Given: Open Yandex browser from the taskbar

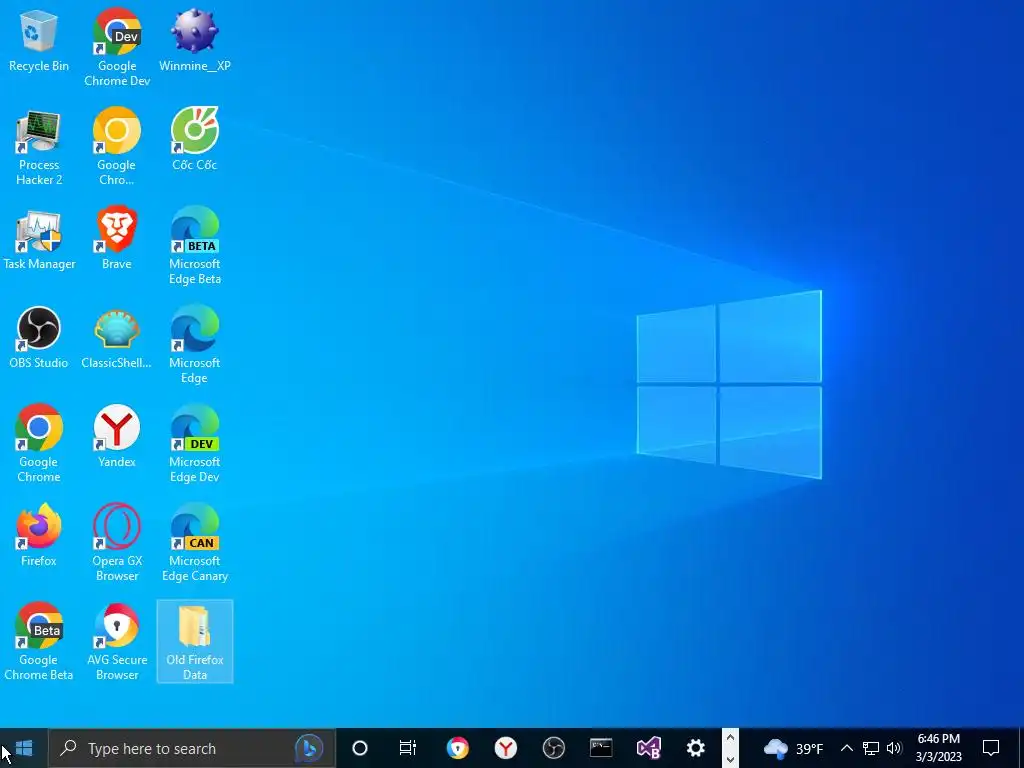Looking at the screenshot, I should (x=505, y=748).
